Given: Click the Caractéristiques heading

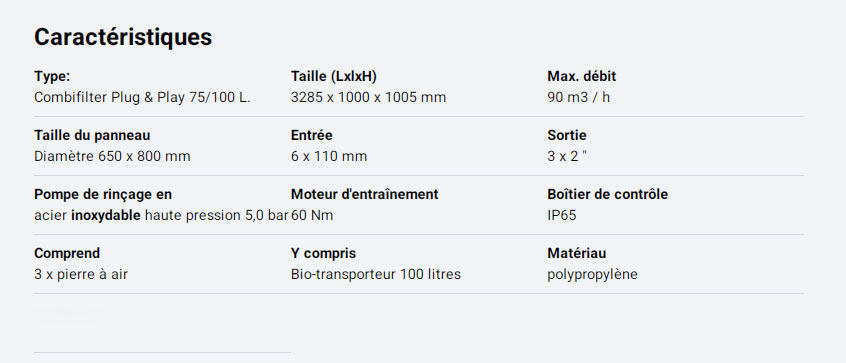Looking at the screenshot, I should (123, 37).
